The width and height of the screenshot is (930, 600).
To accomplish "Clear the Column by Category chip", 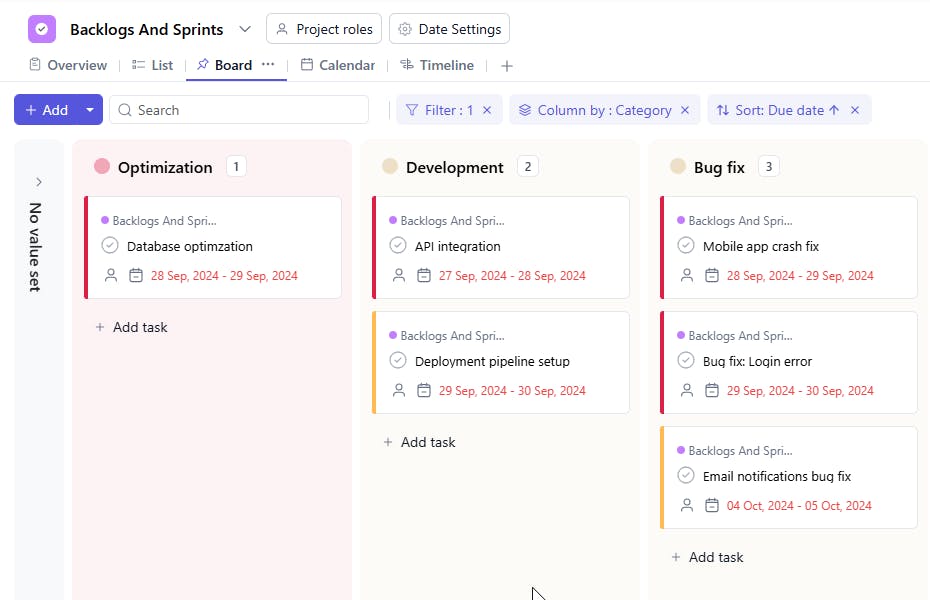I will coord(685,110).
